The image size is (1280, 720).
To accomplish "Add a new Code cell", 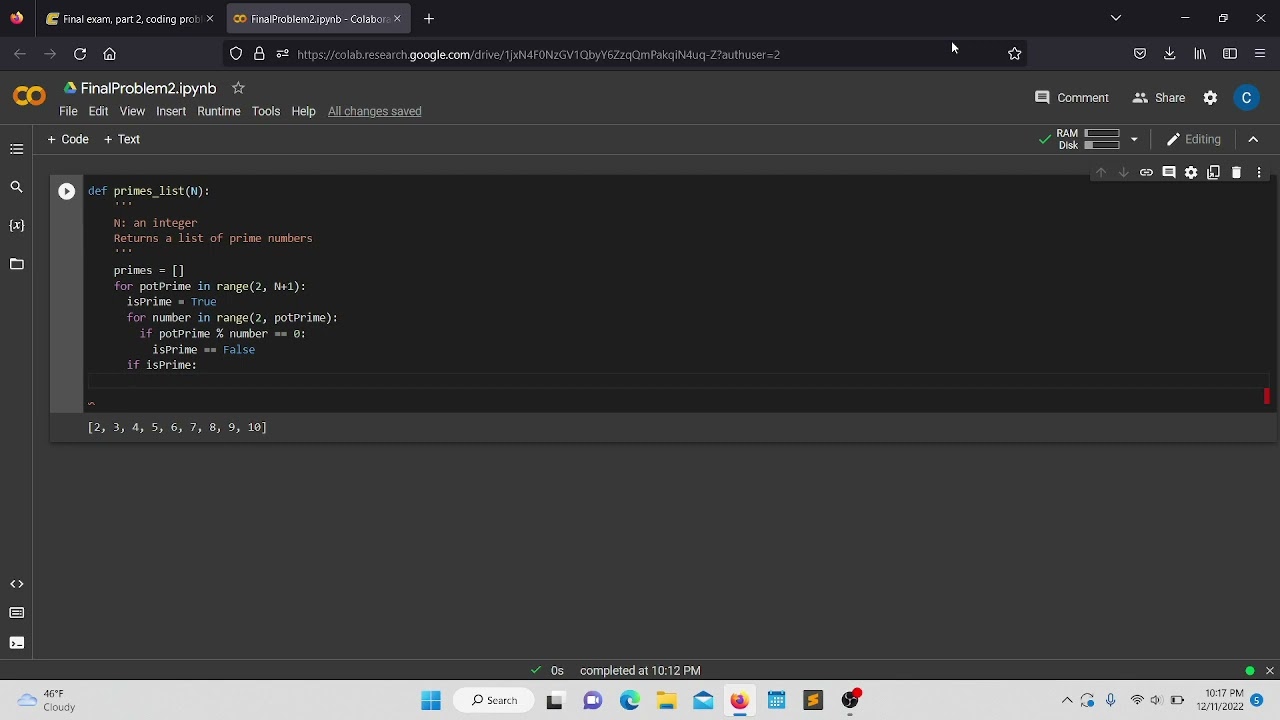I will point(68,139).
